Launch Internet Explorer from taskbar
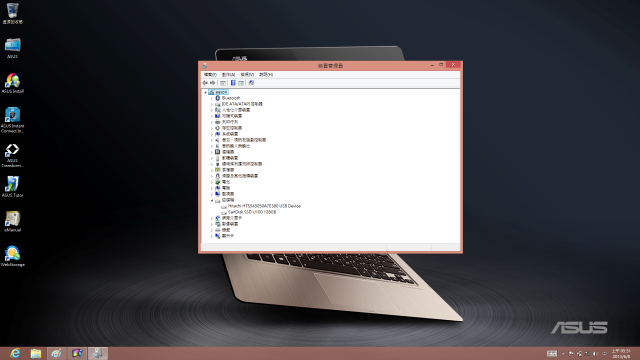The width and height of the screenshot is (640, 360). coord(15,353)
